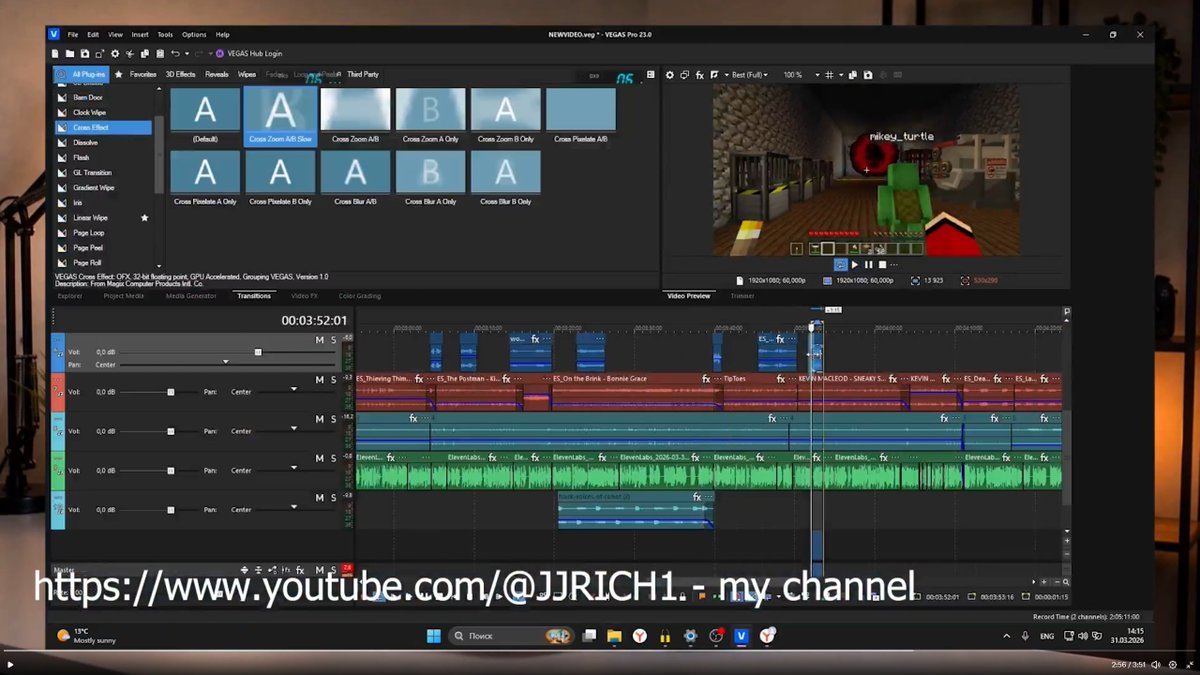Image resolution: width=1200 pixels, height=675 pixels.
Task: Click the Copy icon in main toolbar
Action: pyautogui.click(x=145, y=53)
